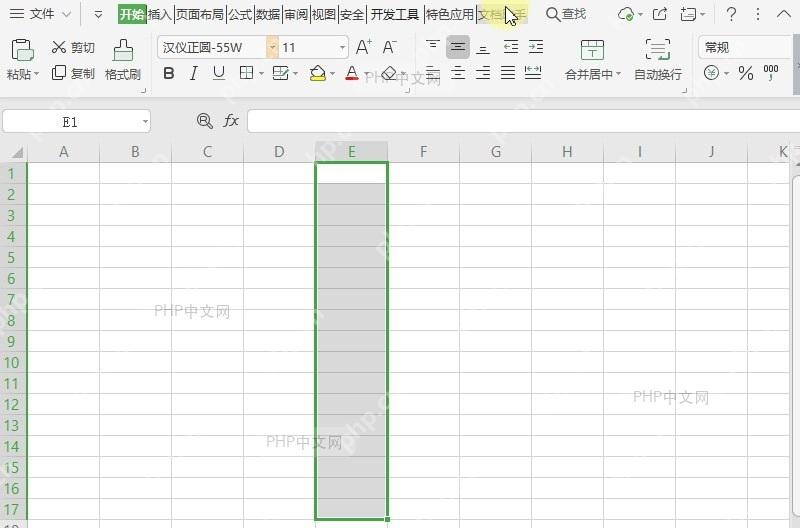Center text horizontally
The image size is (800, 528).
pos(458,72)
